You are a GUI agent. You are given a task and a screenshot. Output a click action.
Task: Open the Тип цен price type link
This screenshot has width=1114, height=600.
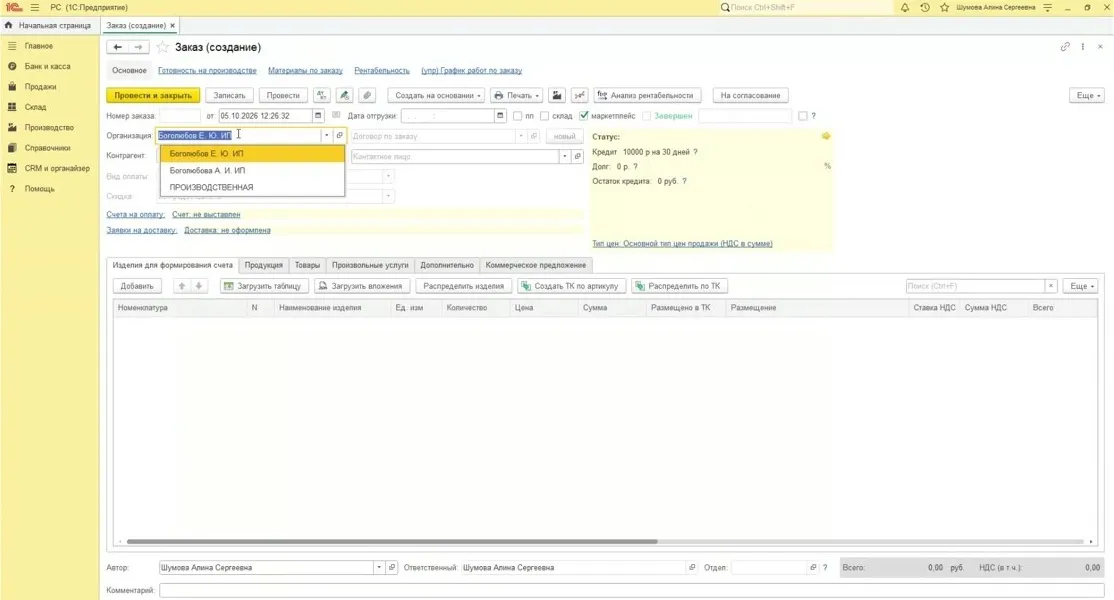(x=682, y=244)
